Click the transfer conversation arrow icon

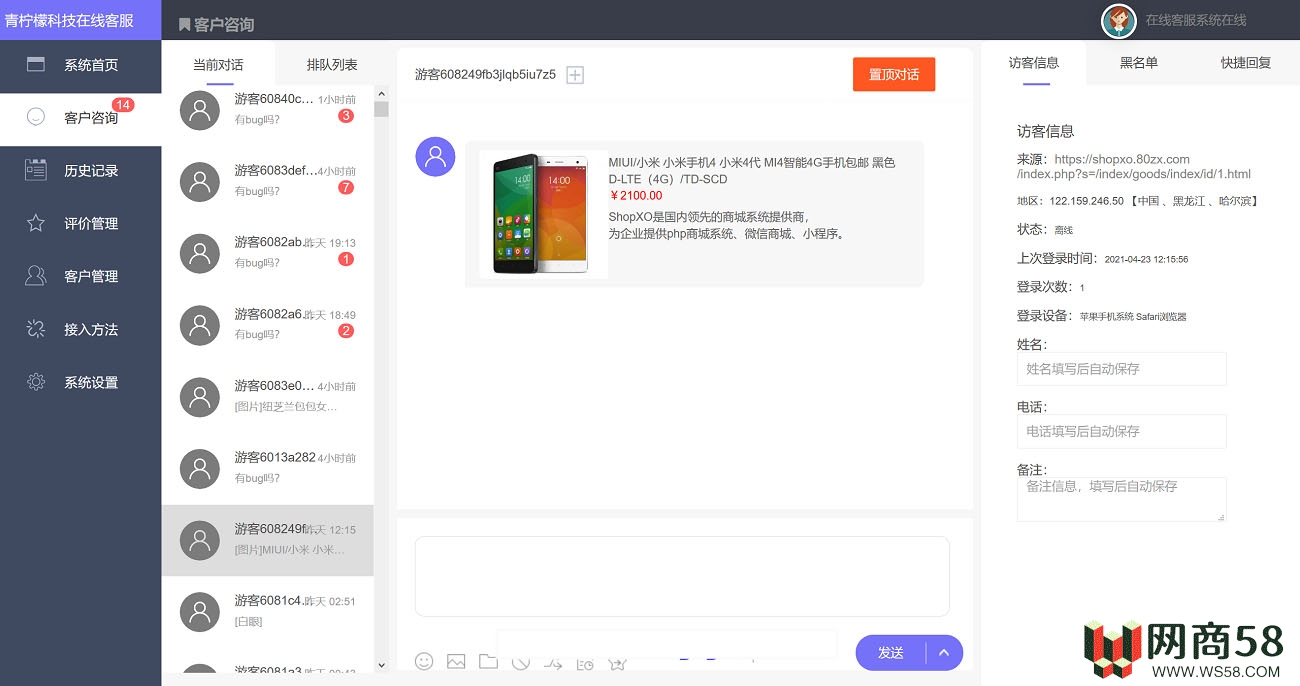tap(553, 662)
